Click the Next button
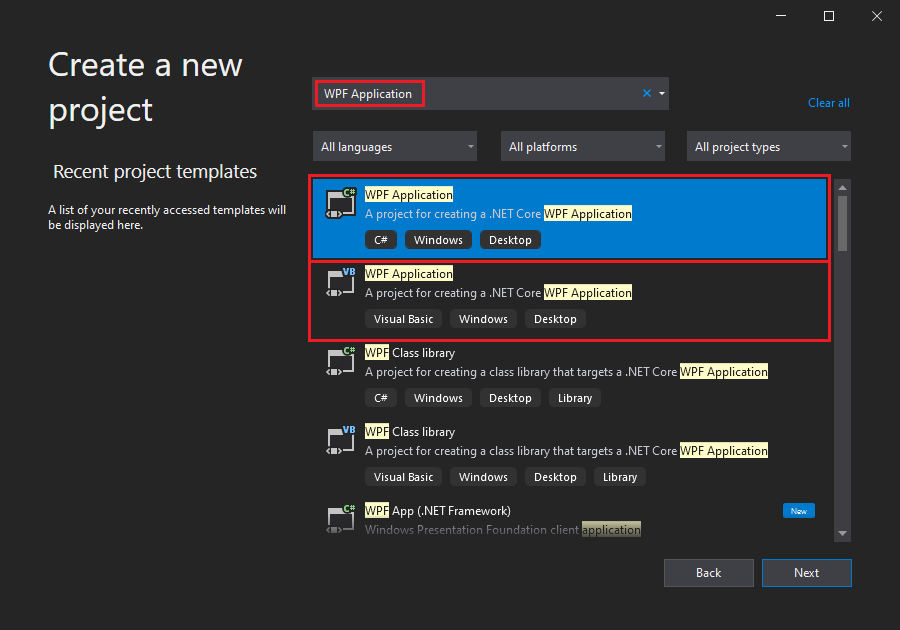 point(806,572)
